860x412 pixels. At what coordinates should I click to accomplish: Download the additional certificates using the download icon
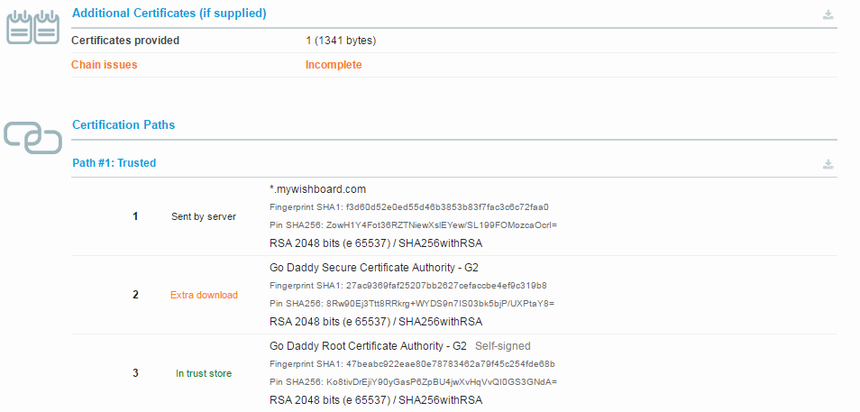[827, 15]
